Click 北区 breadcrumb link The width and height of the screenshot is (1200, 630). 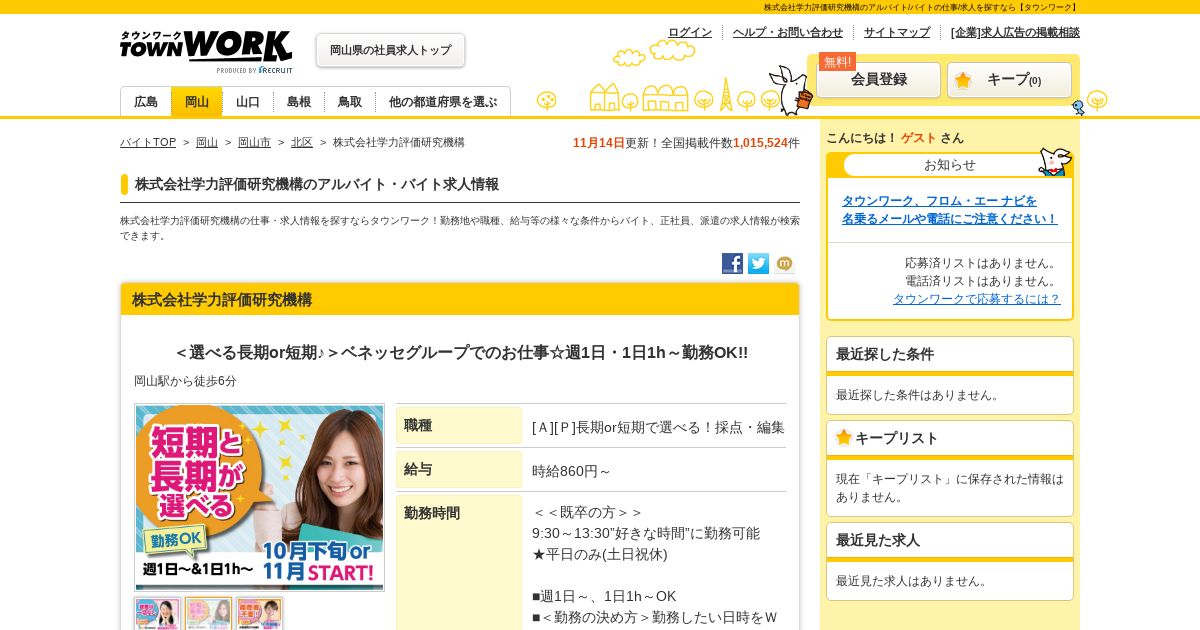coord(302,142)
